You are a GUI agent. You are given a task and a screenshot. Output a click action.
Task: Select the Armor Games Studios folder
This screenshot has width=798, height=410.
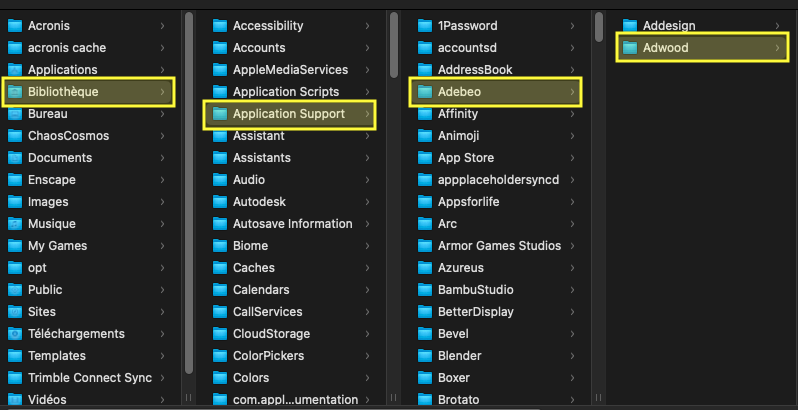coord(496,246)
